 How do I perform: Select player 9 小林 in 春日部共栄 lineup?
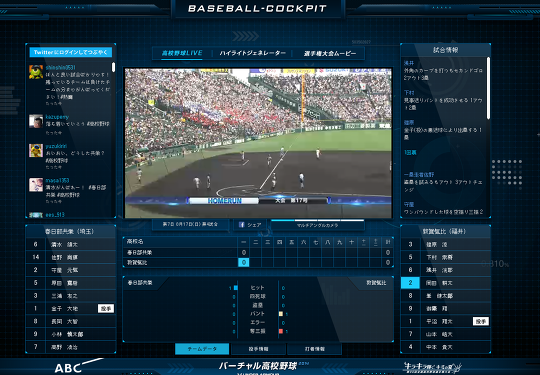click(71, 334)
